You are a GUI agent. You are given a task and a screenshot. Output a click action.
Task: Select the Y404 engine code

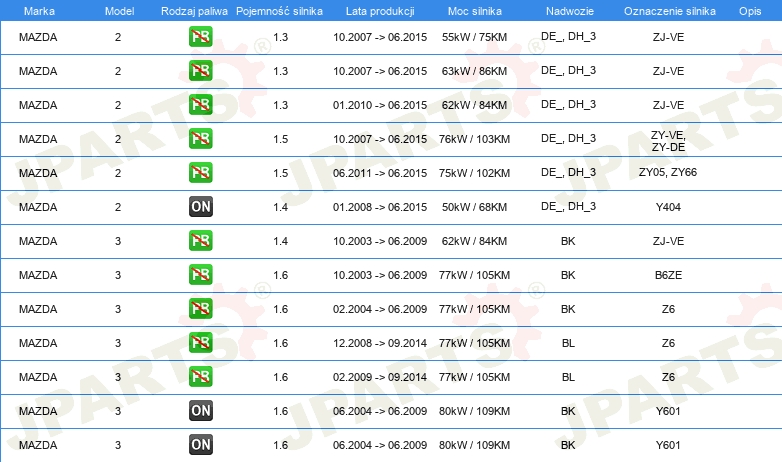click(x=668, y=207)
